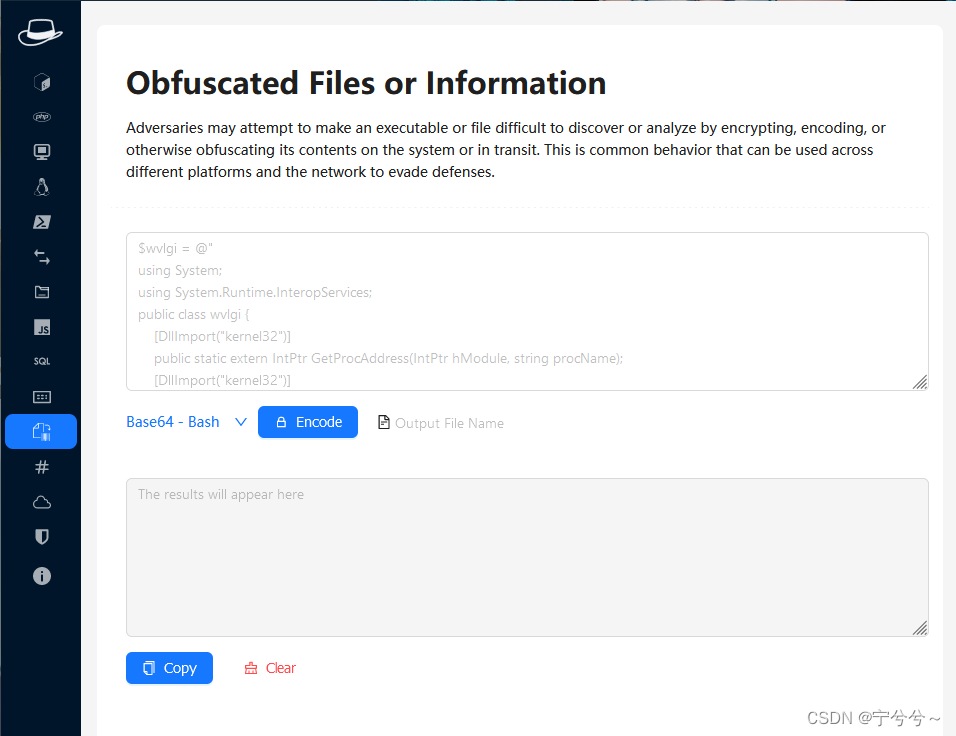Image resolution: width=956 pixels, height=736 pixels.
Task: Open the LFI folder sidebar icon
Action: tap(41, 292)
